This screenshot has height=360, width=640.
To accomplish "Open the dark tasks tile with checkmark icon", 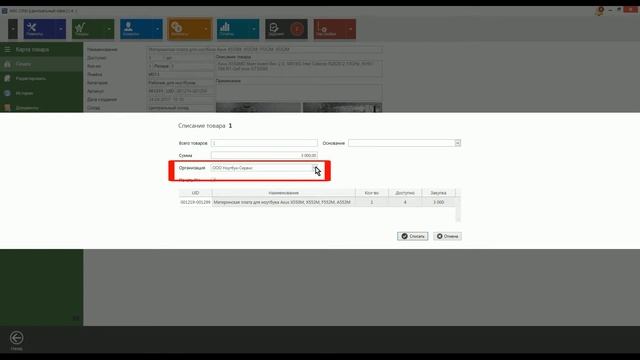I will click(287, 29).
